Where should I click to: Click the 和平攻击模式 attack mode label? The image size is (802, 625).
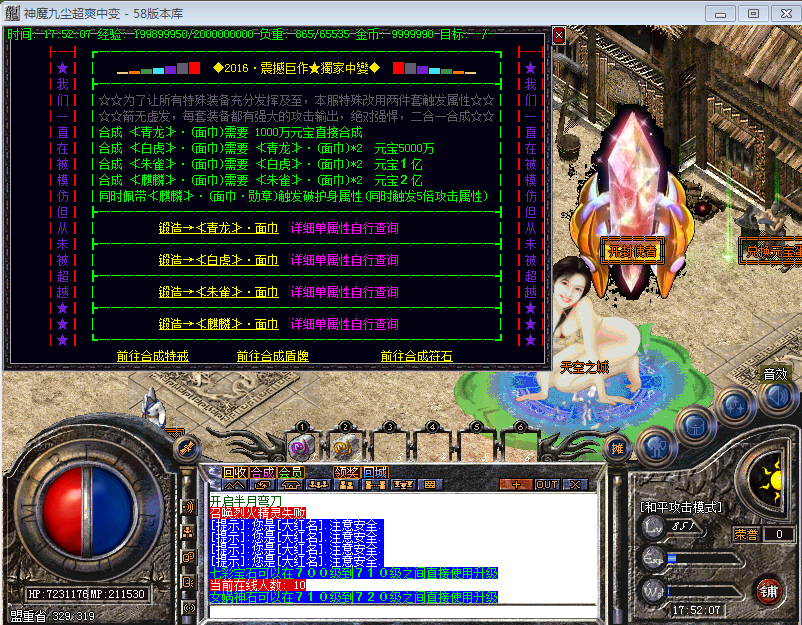pyautogui.click(x=681, y=507)
